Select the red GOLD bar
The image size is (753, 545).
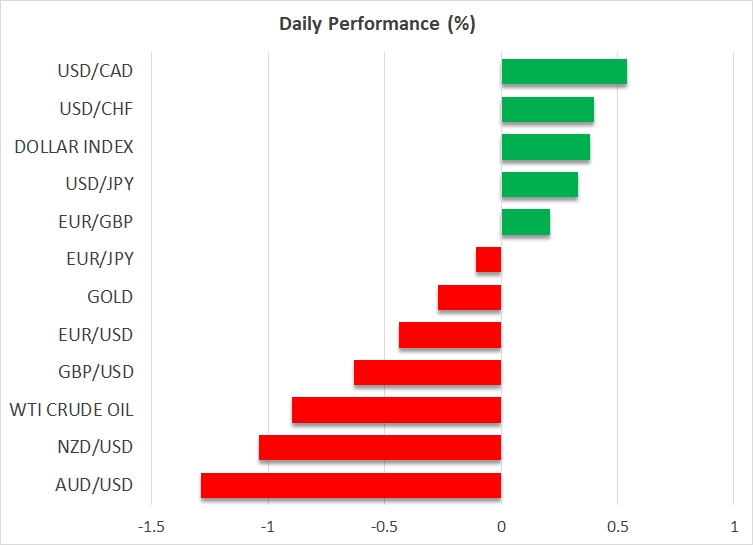tap(469, 297)
